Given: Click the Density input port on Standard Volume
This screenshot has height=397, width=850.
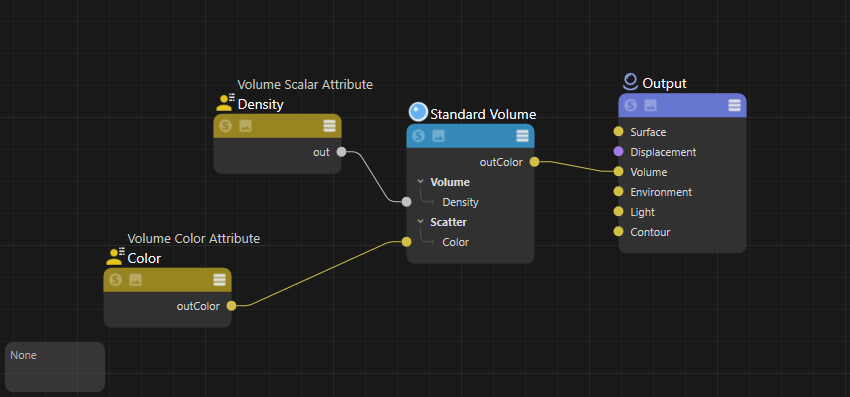Looking at the screenshot, I should tap(406, 202).
